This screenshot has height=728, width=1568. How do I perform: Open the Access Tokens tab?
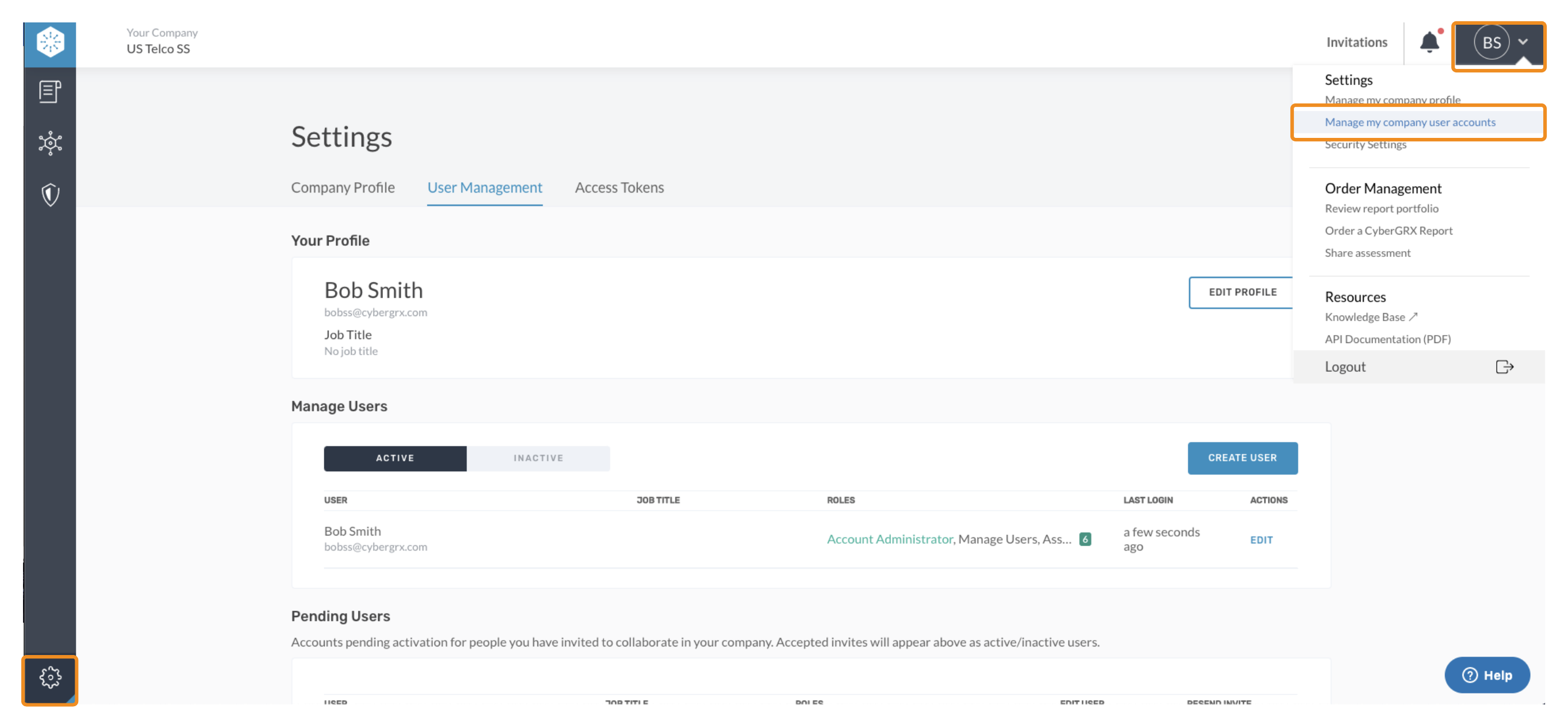[x=618, y=187]
